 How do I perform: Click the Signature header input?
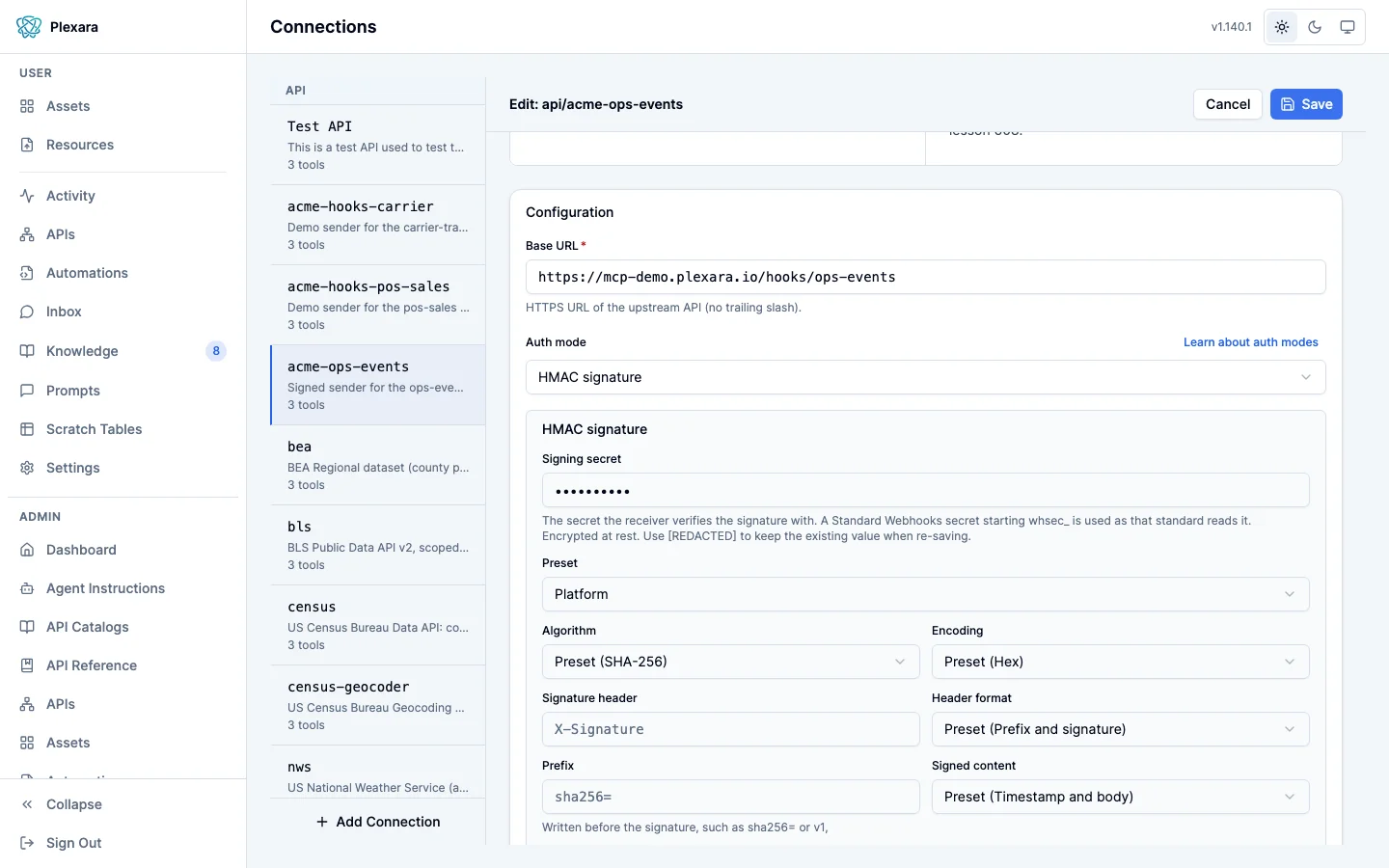(x=731, y=729)
